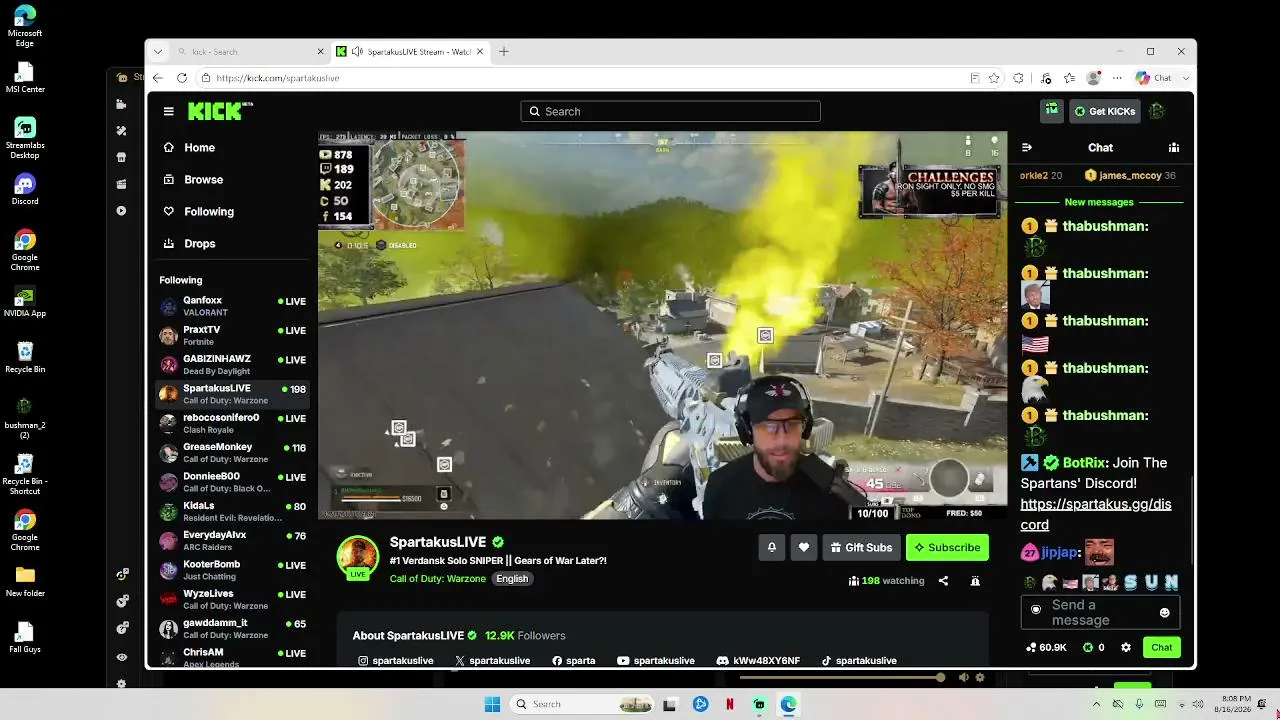Open the Discord desktop shortcut
The height and width of the screenshot is (720, 1280).
click(25, 189)
